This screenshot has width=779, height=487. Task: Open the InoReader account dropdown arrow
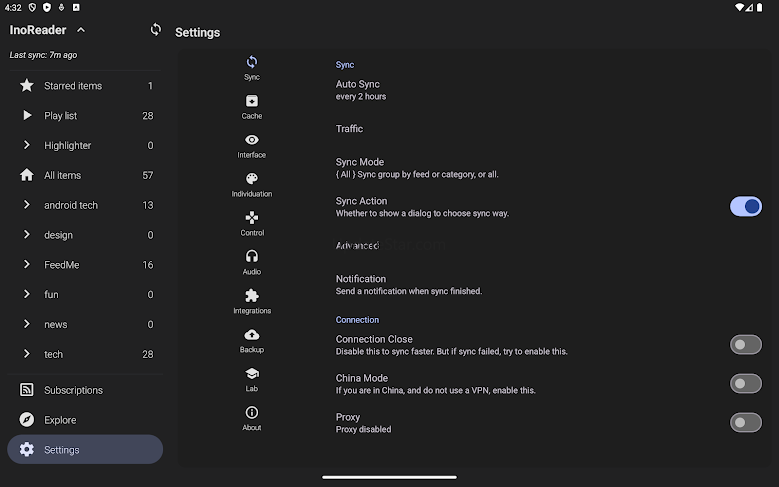click(81, 30)
